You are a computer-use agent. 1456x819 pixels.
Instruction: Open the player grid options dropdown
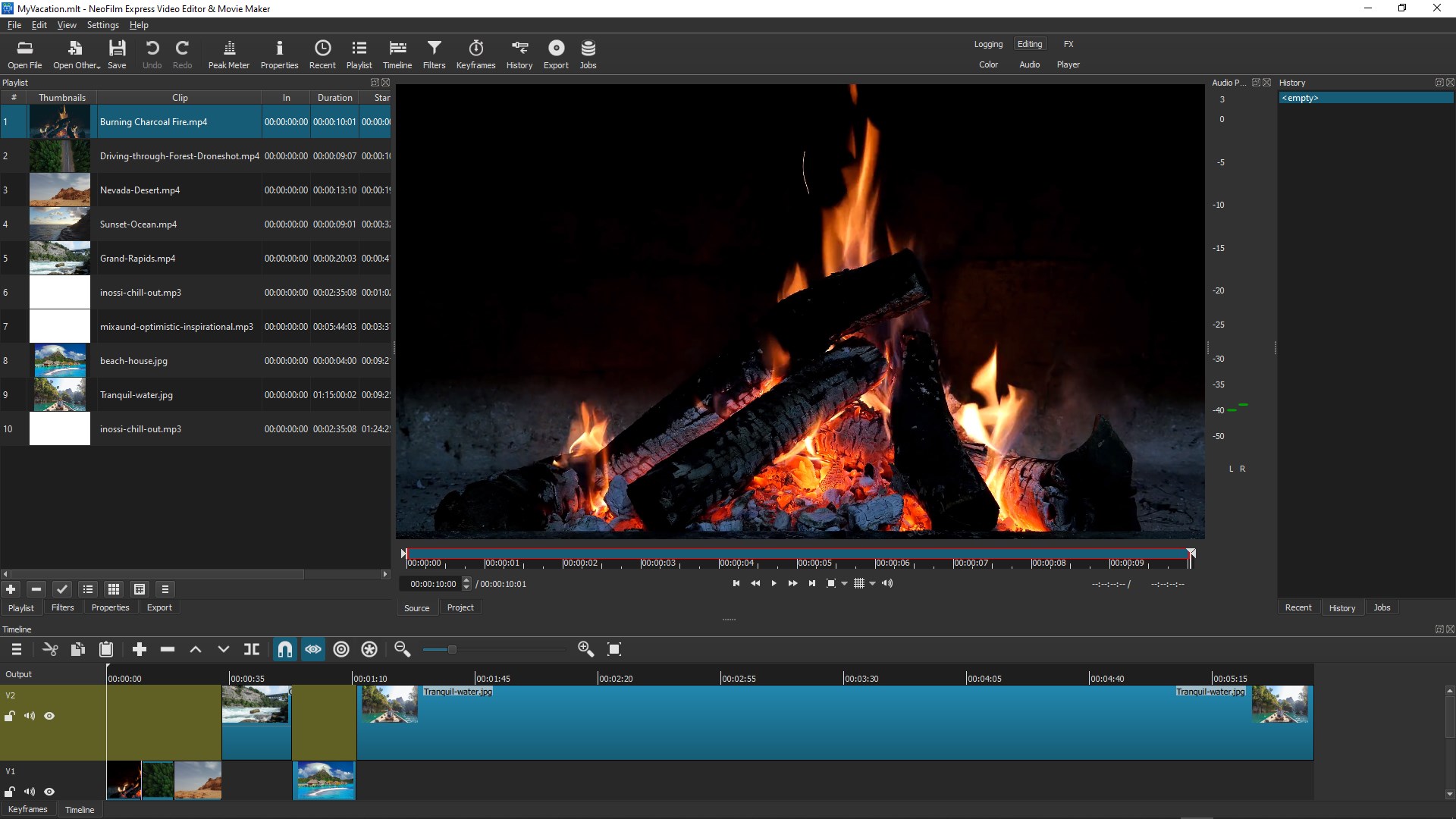[873, 584]
